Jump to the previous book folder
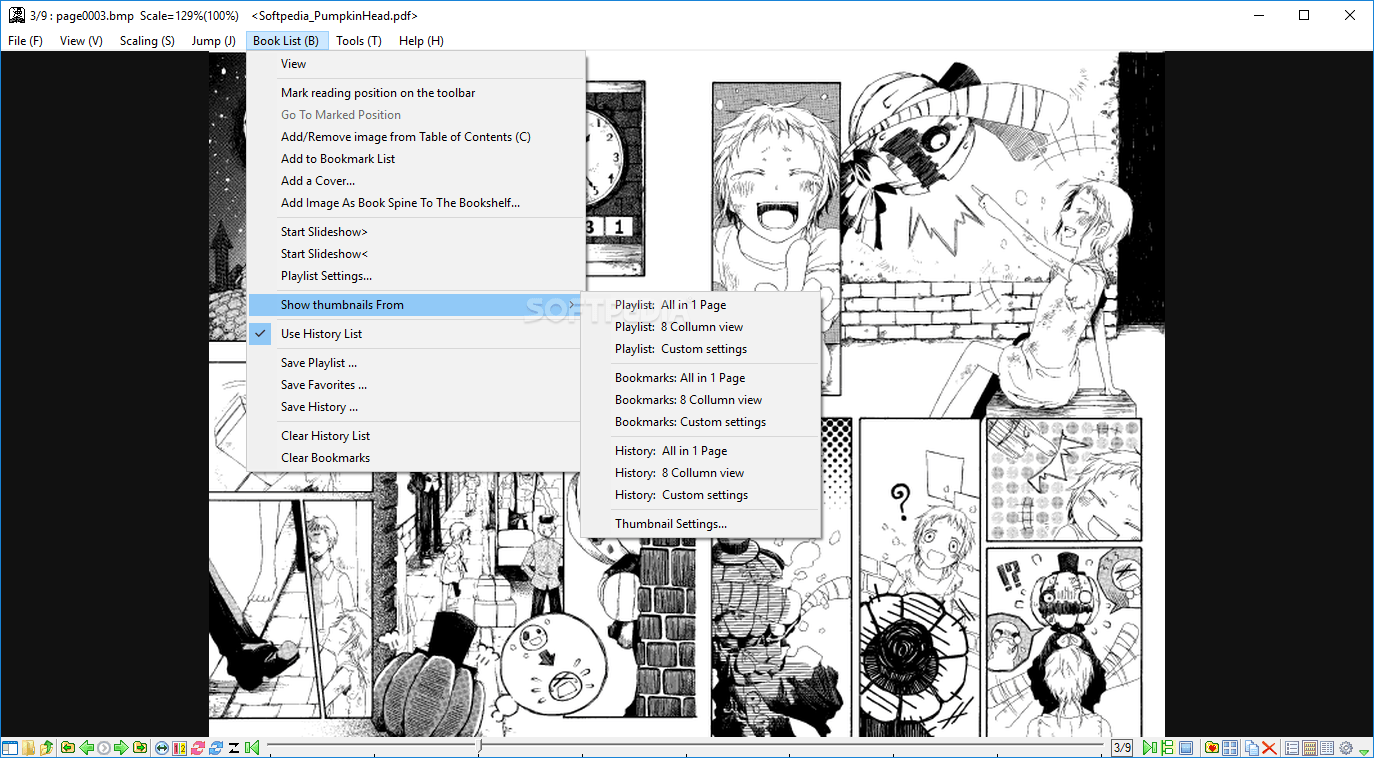Viewport: 1374px width, 758px height. [67, 747]
